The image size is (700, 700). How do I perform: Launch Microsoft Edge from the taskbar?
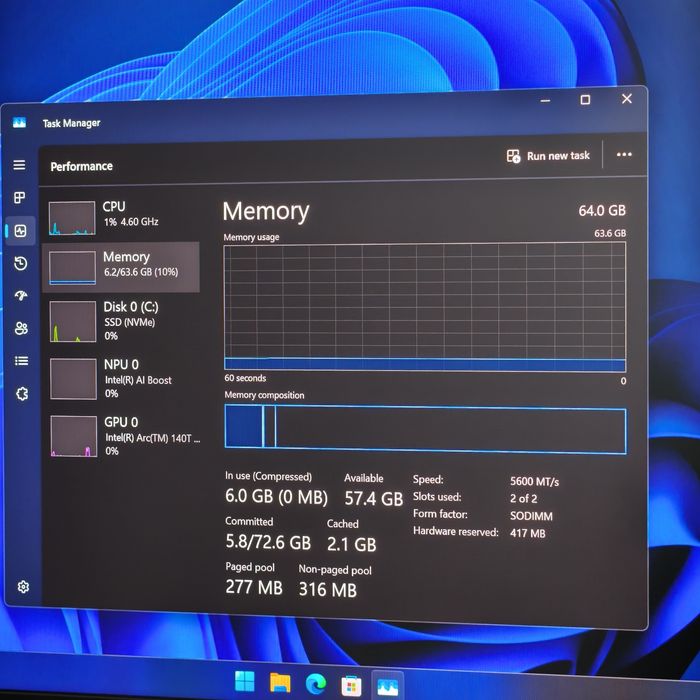point(316,684)
